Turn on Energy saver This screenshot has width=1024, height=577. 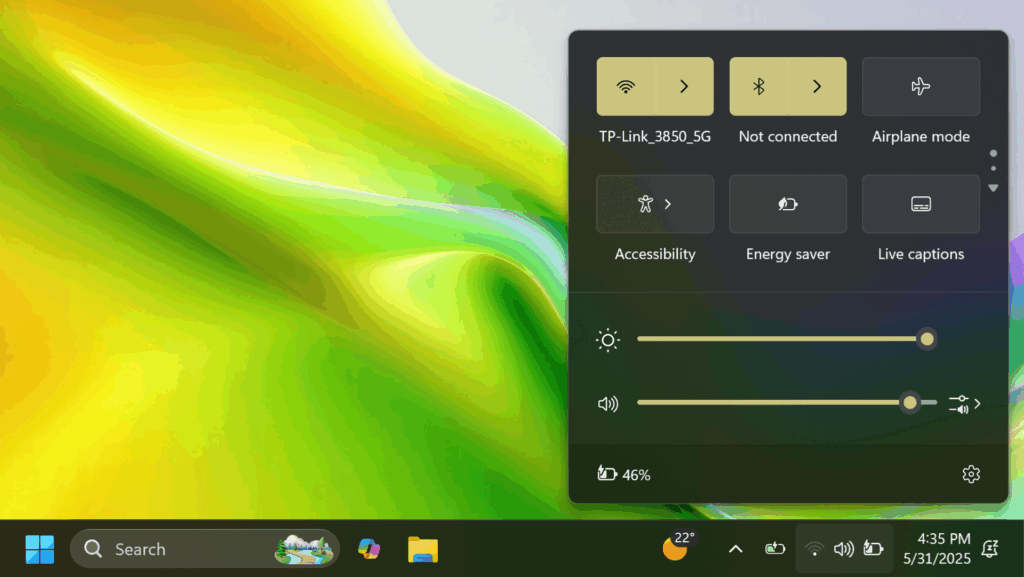click(x=788, y=204)
